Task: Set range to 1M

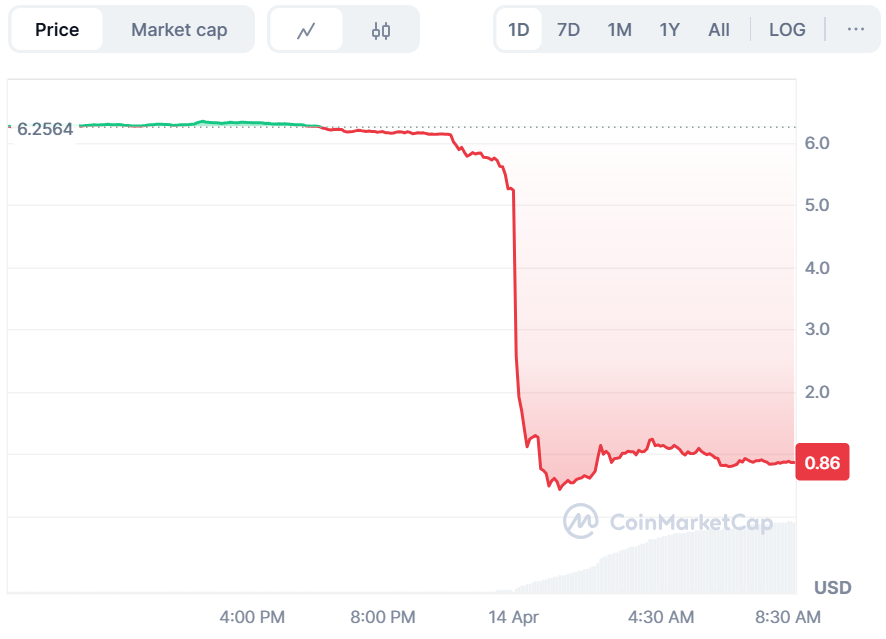Action: coord(619,30)
